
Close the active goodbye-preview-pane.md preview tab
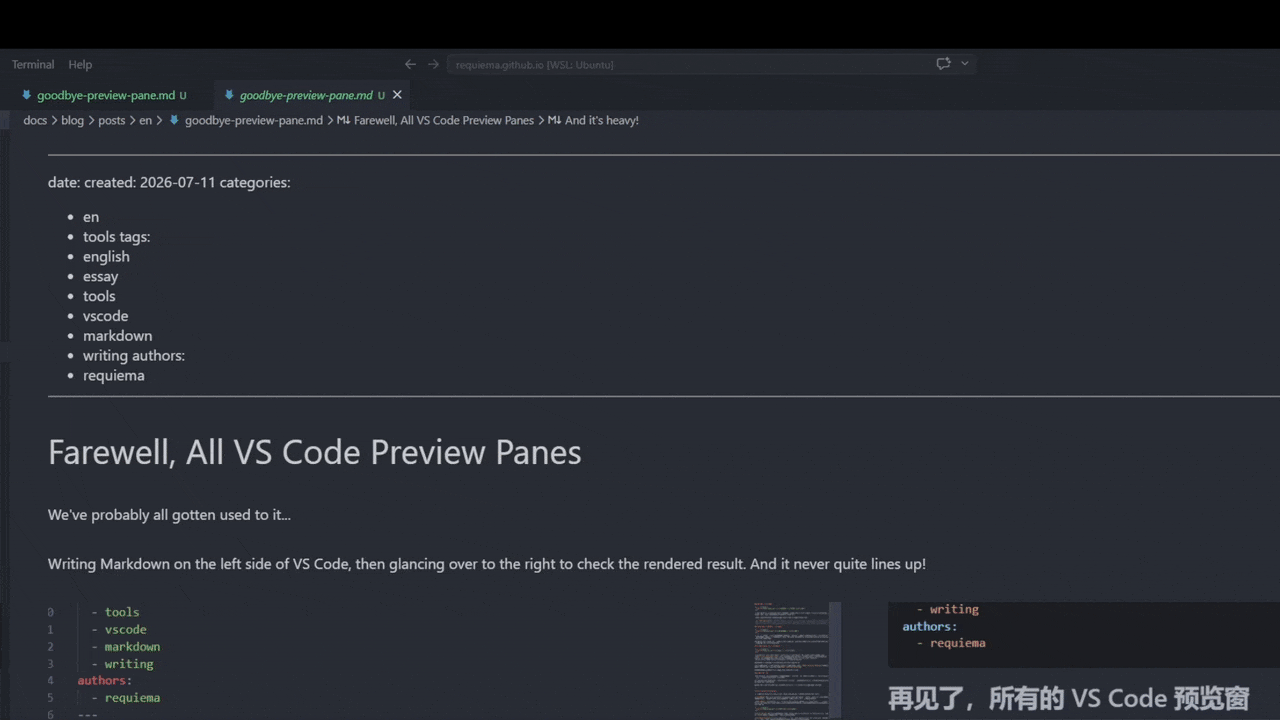tap(397, 95)
